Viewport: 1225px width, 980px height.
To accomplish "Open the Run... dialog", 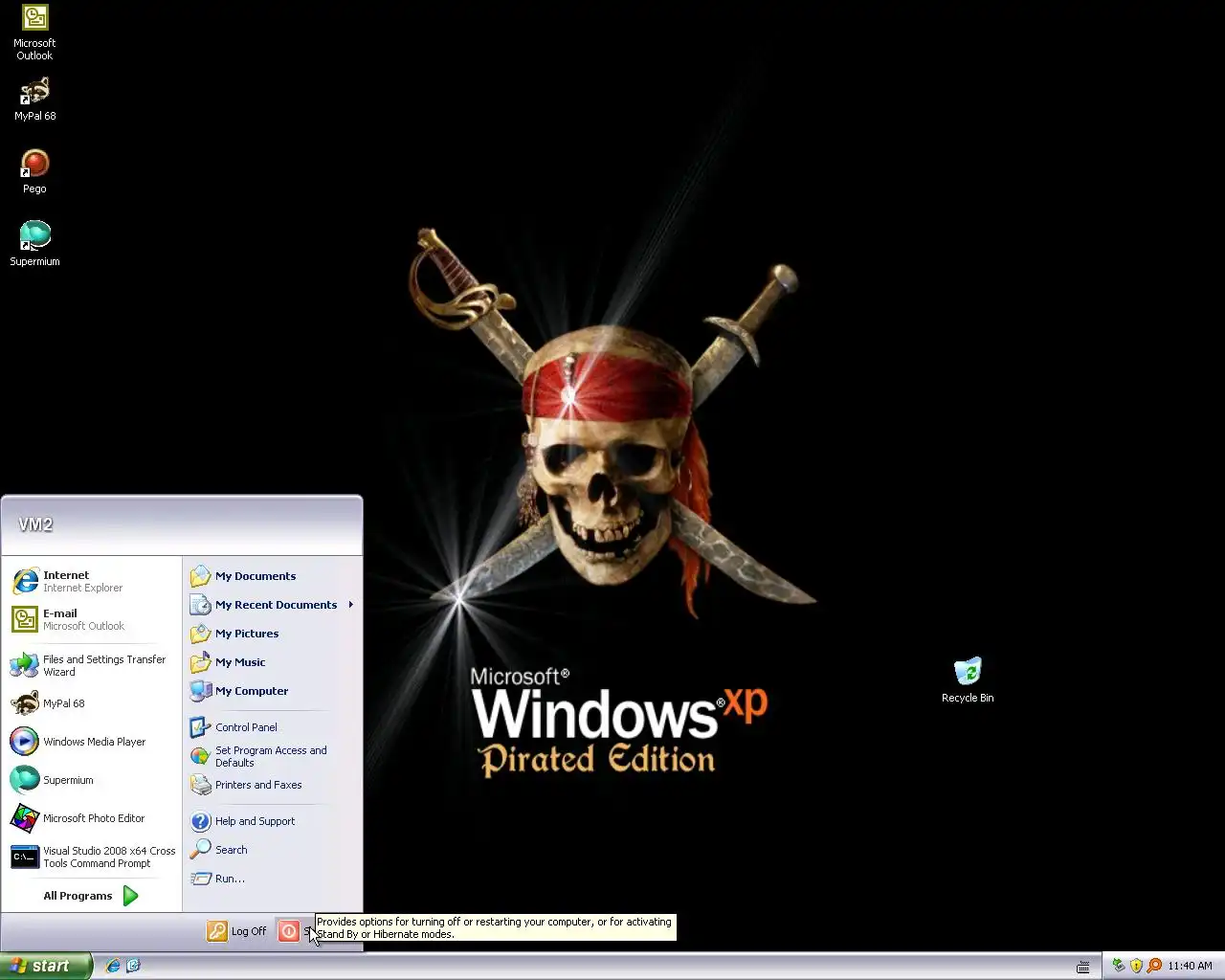I will pyautogui.click(x=272, y=879).
